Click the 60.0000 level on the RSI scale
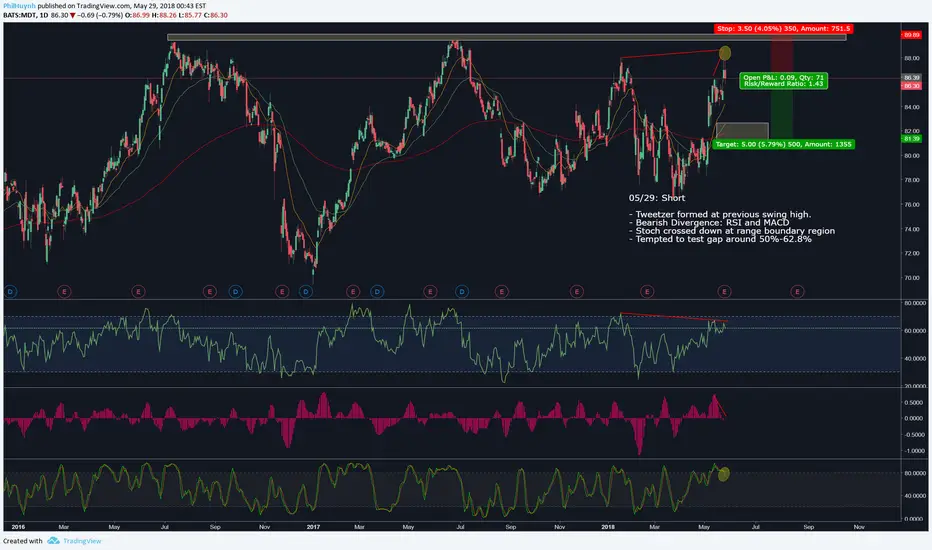 (x=915, y=331)
